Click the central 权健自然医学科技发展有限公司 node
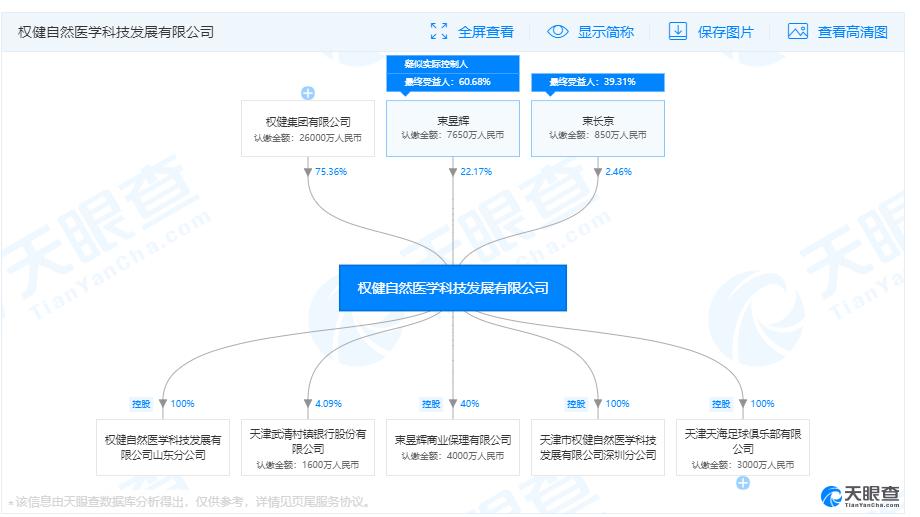 452,288
